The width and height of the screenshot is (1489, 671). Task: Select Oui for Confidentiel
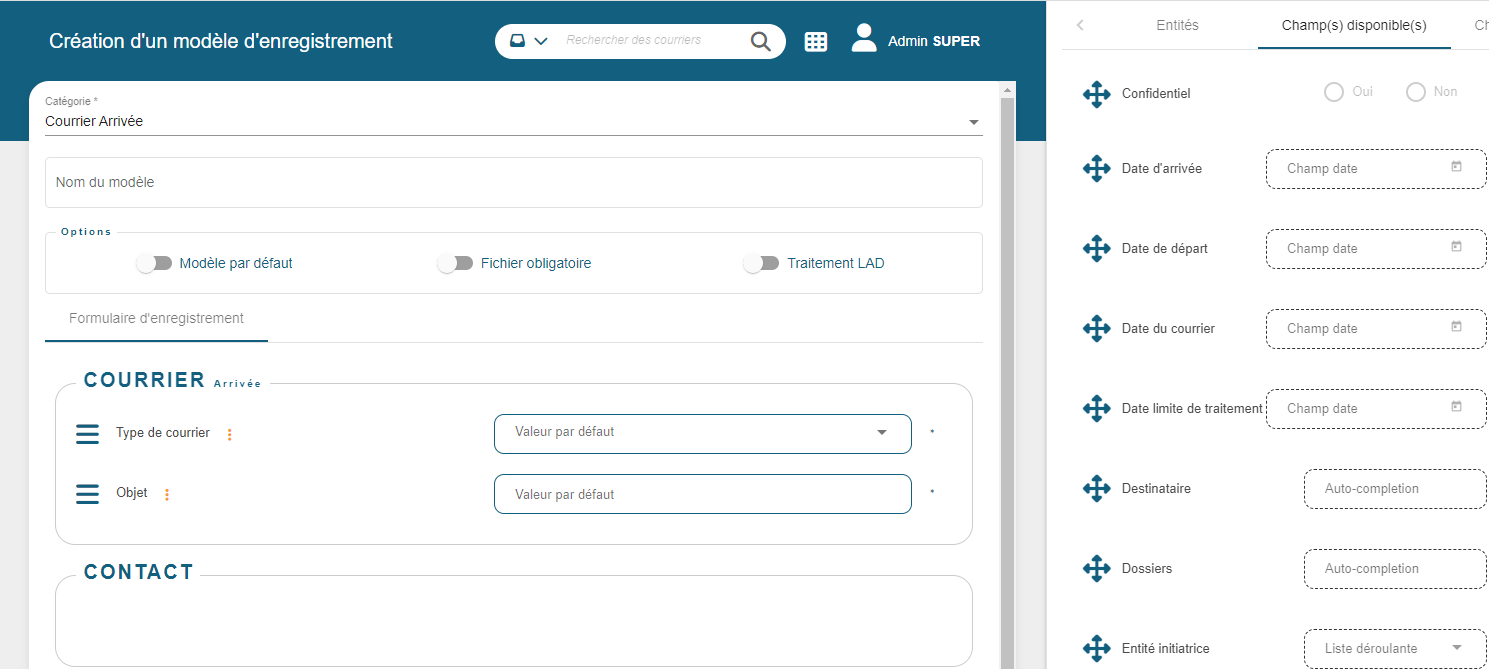coord(1333,91)
